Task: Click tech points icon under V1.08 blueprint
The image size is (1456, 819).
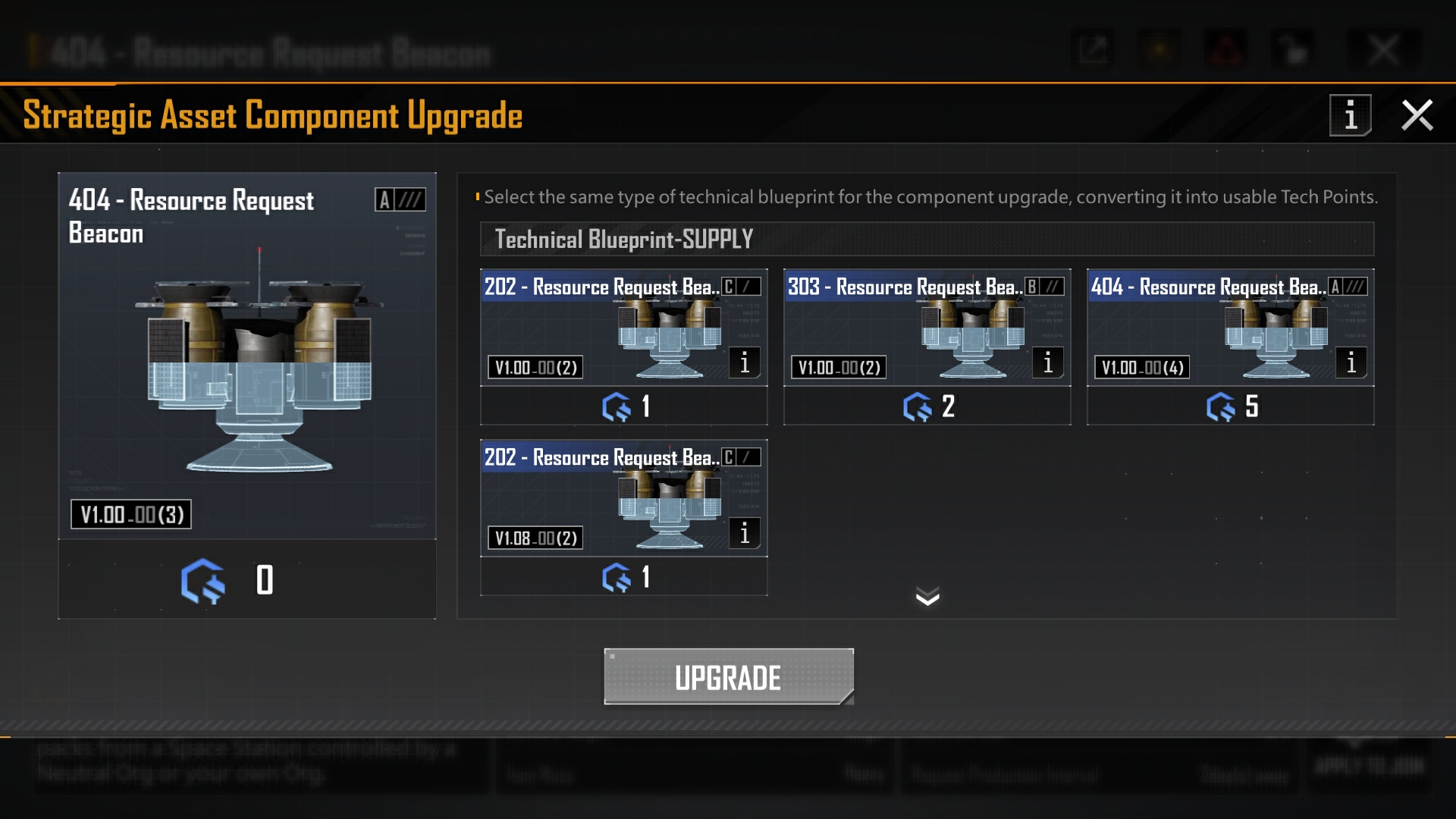Action: (x=616, y=577)
